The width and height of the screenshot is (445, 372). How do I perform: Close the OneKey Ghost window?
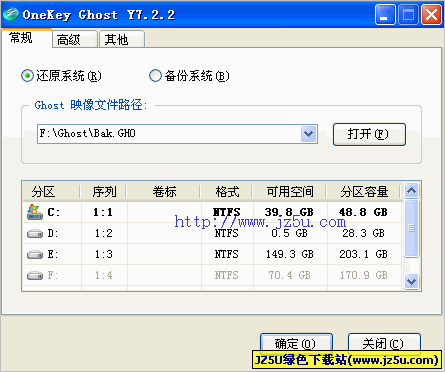click(431, 15)
